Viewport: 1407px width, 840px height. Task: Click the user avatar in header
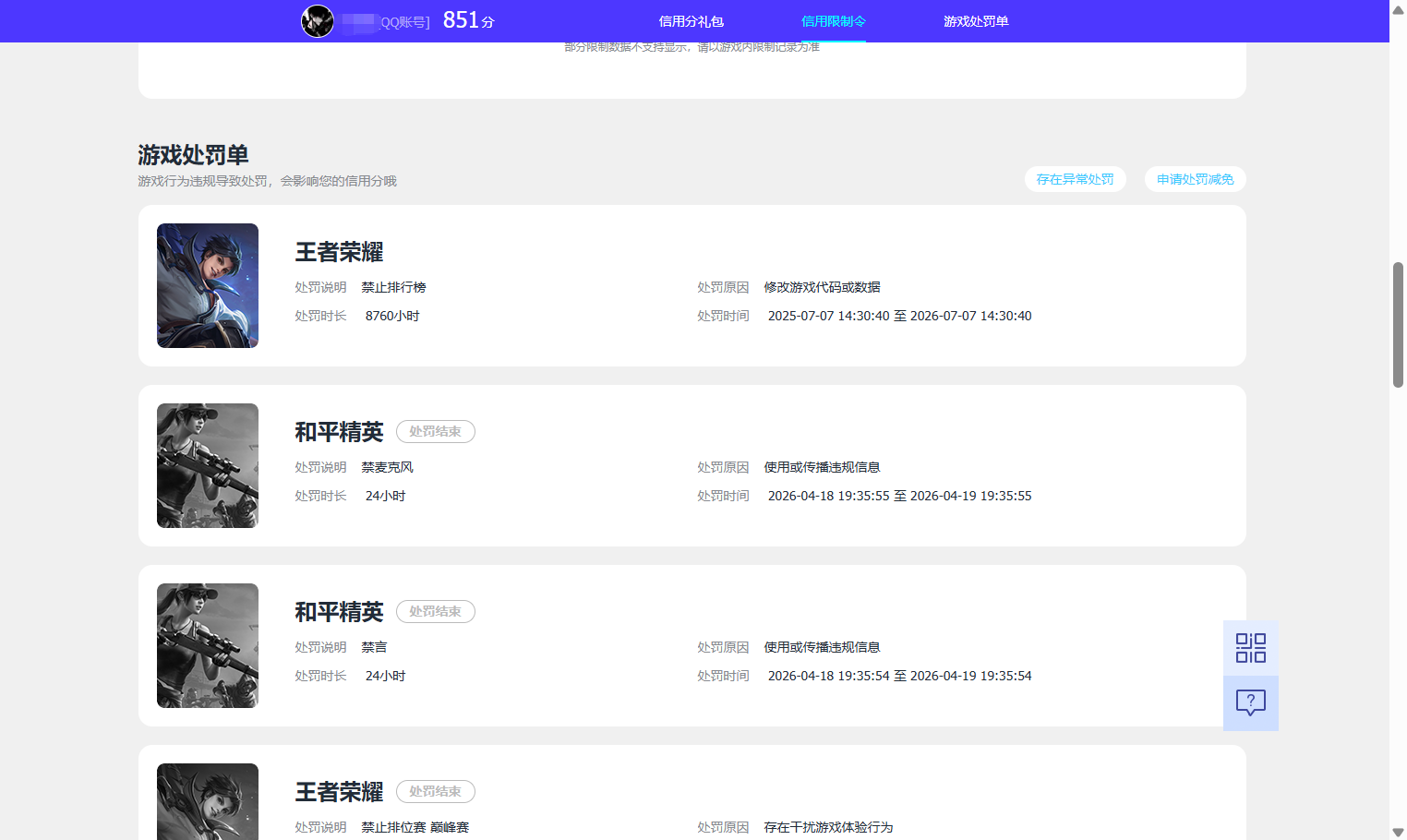coord(318,21)
